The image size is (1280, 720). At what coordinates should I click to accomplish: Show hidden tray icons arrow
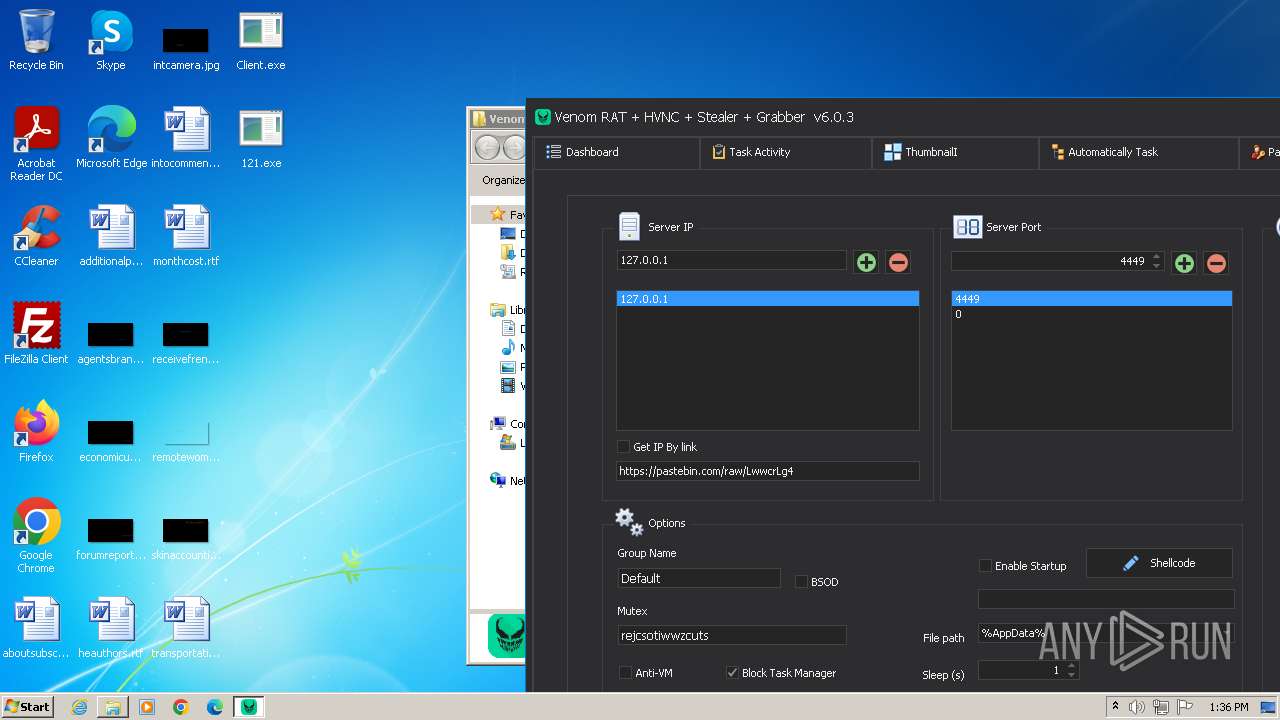1115,707
